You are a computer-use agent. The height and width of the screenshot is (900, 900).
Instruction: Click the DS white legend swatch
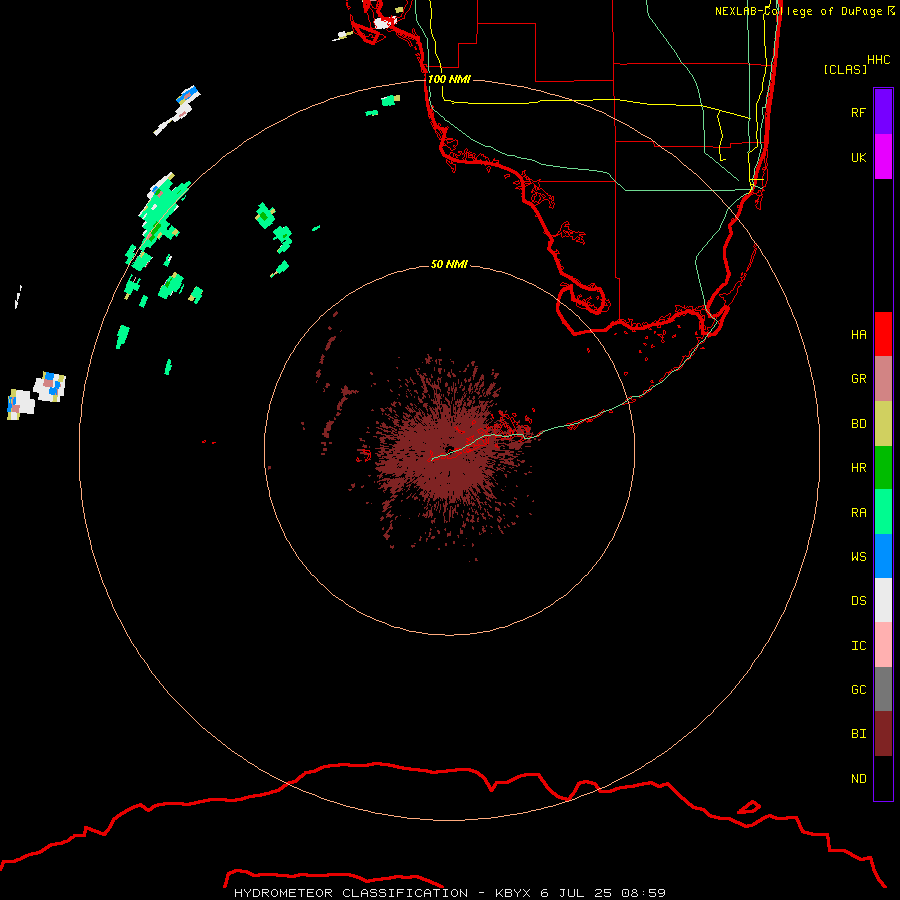pos(883,600)
